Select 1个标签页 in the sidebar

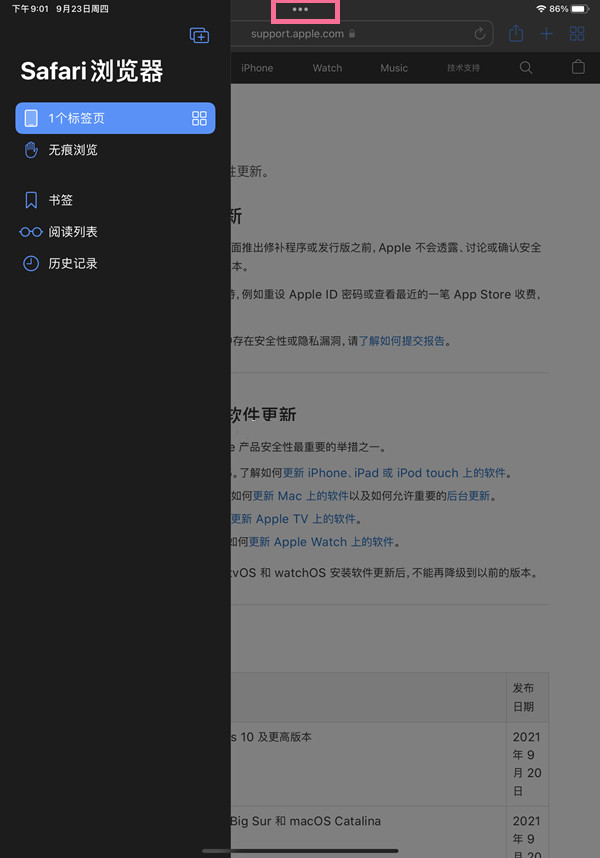100,118
